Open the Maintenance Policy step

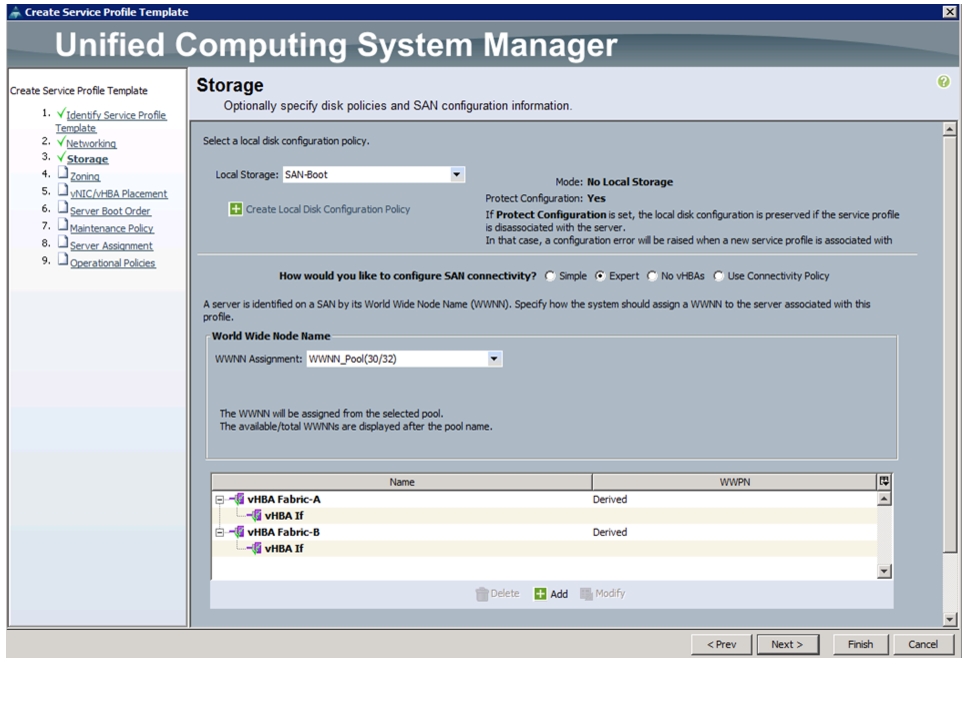coord(112,228)
